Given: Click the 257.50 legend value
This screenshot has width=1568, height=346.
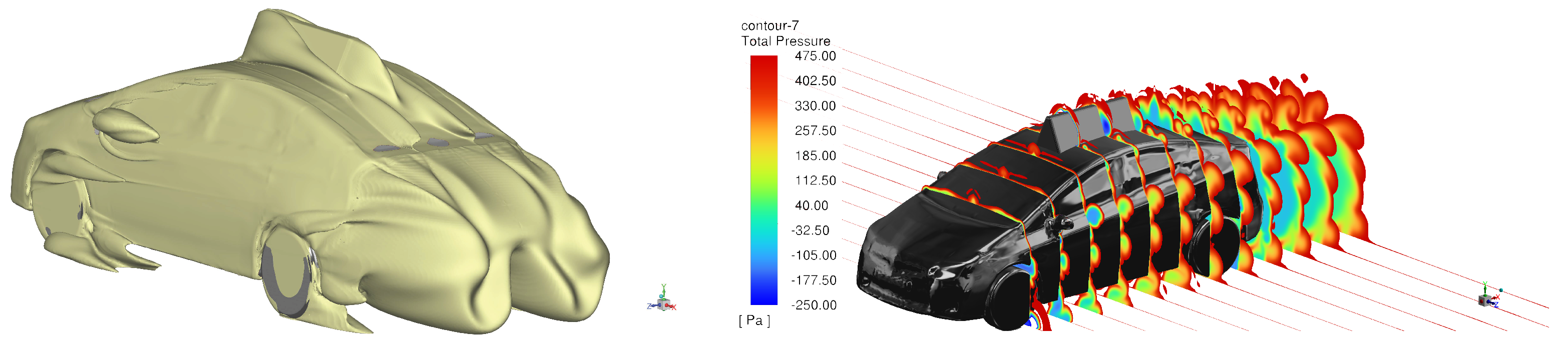Looking at the screenshot, I should [815, 130].
